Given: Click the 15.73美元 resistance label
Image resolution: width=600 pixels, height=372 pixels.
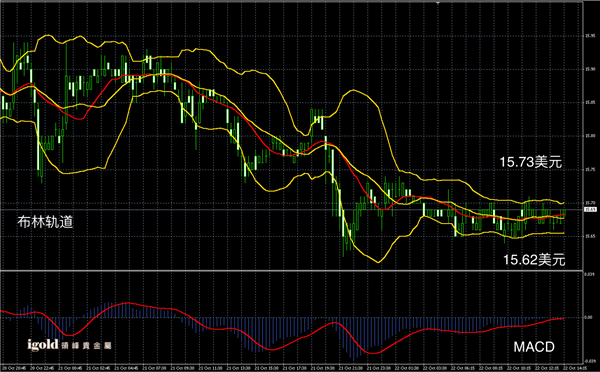Looking at the screenshot, I should [x=531, y=162].
